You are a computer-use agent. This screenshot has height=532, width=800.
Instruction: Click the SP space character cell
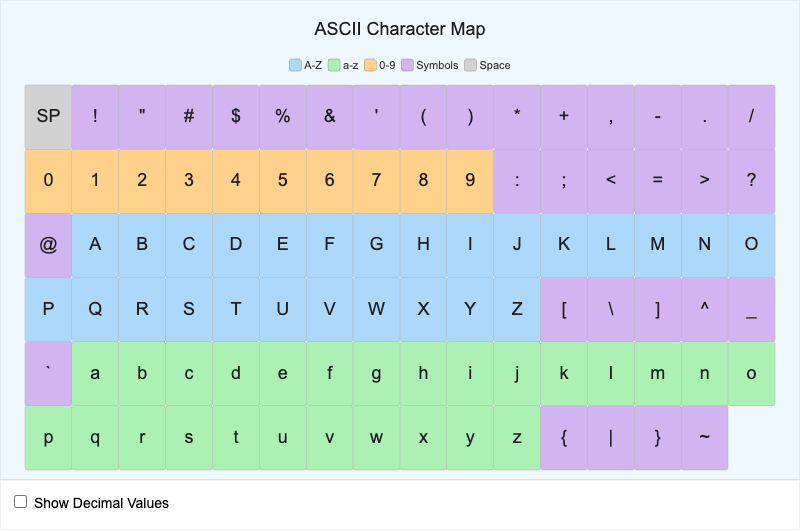48,116
